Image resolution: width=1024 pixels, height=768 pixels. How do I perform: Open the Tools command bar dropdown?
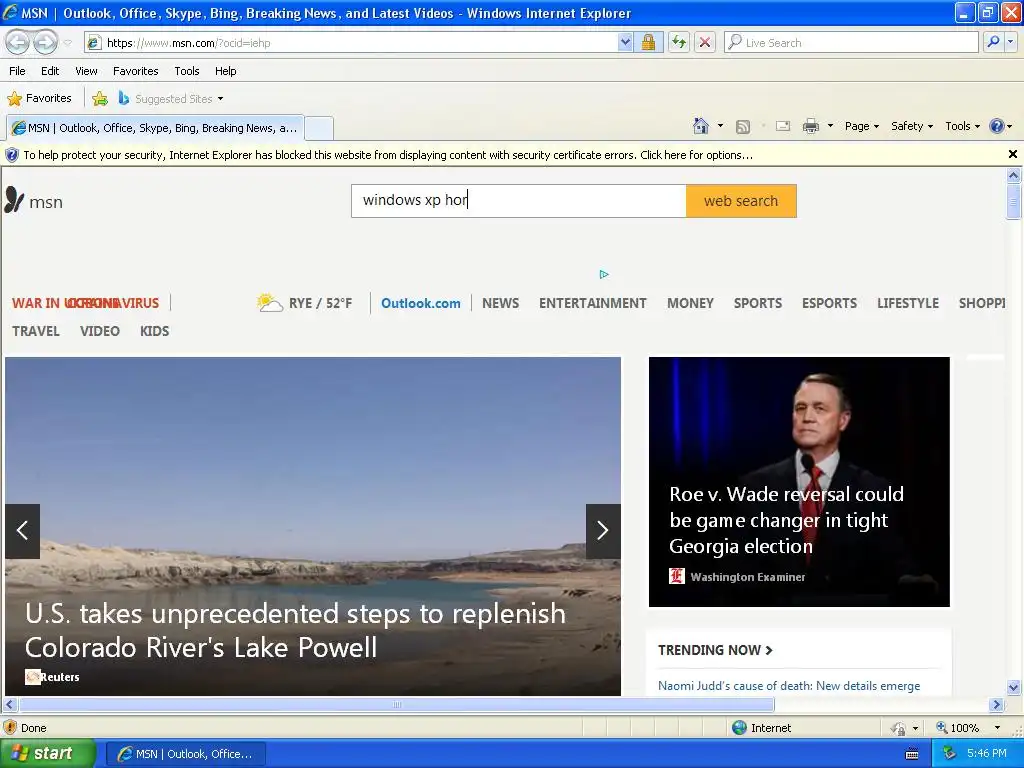click(x=963, y=126)
